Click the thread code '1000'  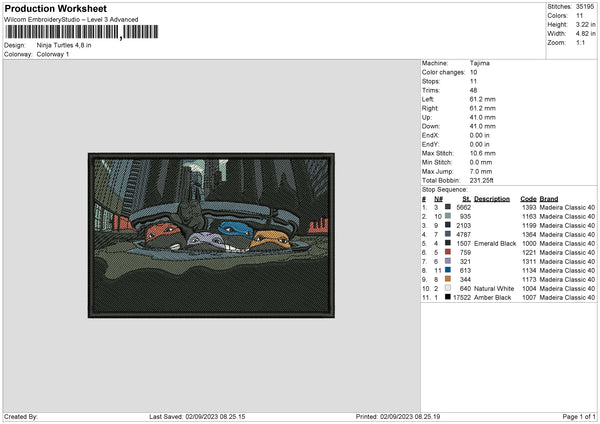pos(529,243)
